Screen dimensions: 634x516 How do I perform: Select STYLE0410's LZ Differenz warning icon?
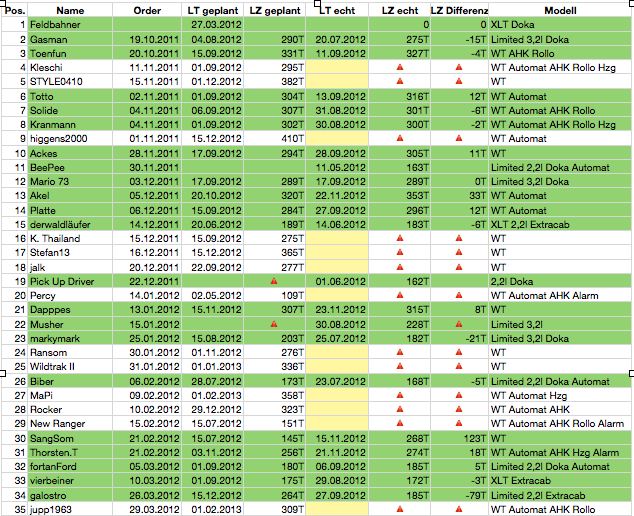click(x=459, y=81)
